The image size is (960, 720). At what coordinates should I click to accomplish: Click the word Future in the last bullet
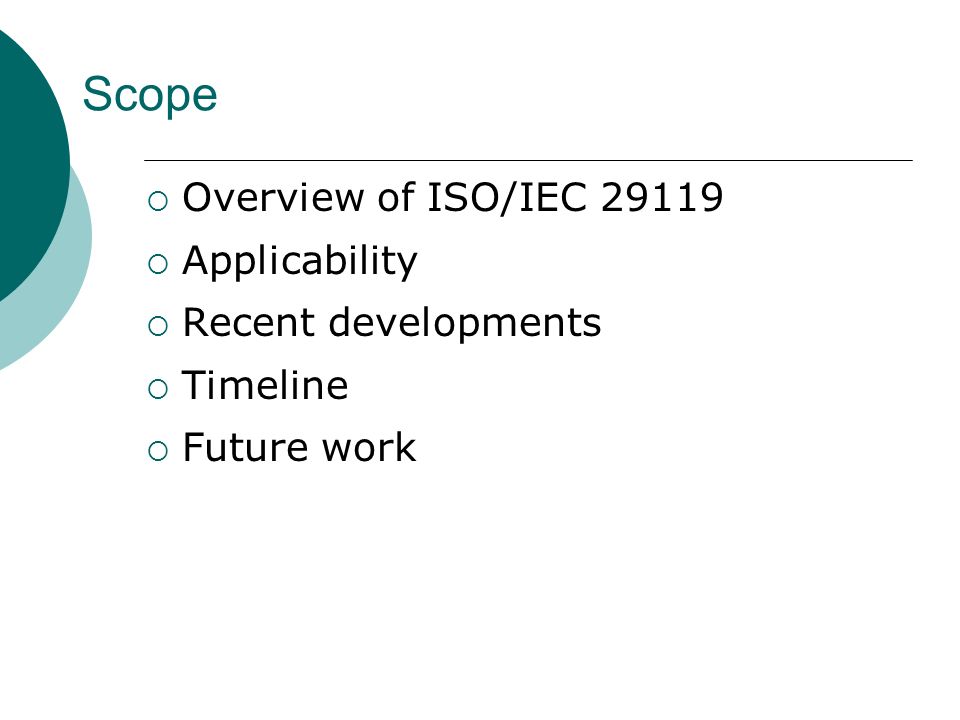pos(246,447)
